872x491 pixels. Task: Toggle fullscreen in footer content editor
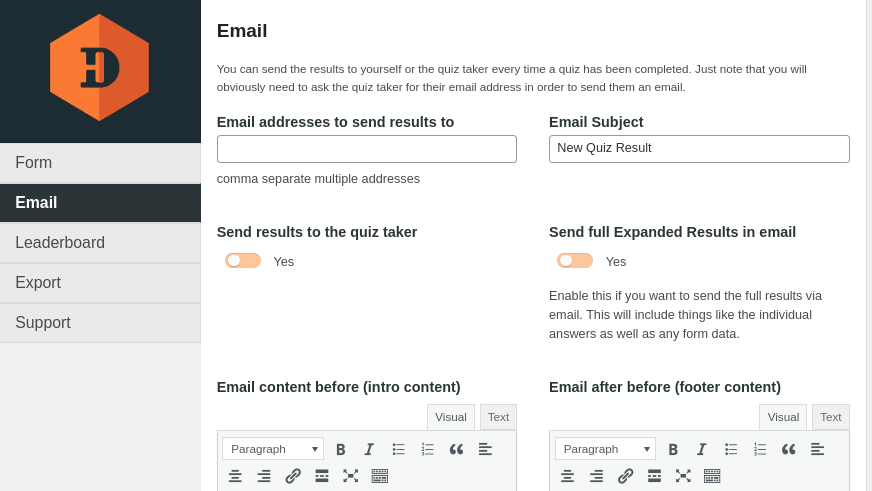pos(683,476)
